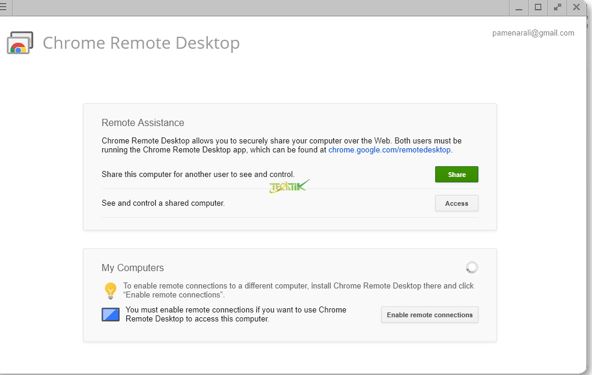Click Enable remote connections button
Image resolution: width=592 pixels, height=375 pixels.
click(x=430, y=315)
